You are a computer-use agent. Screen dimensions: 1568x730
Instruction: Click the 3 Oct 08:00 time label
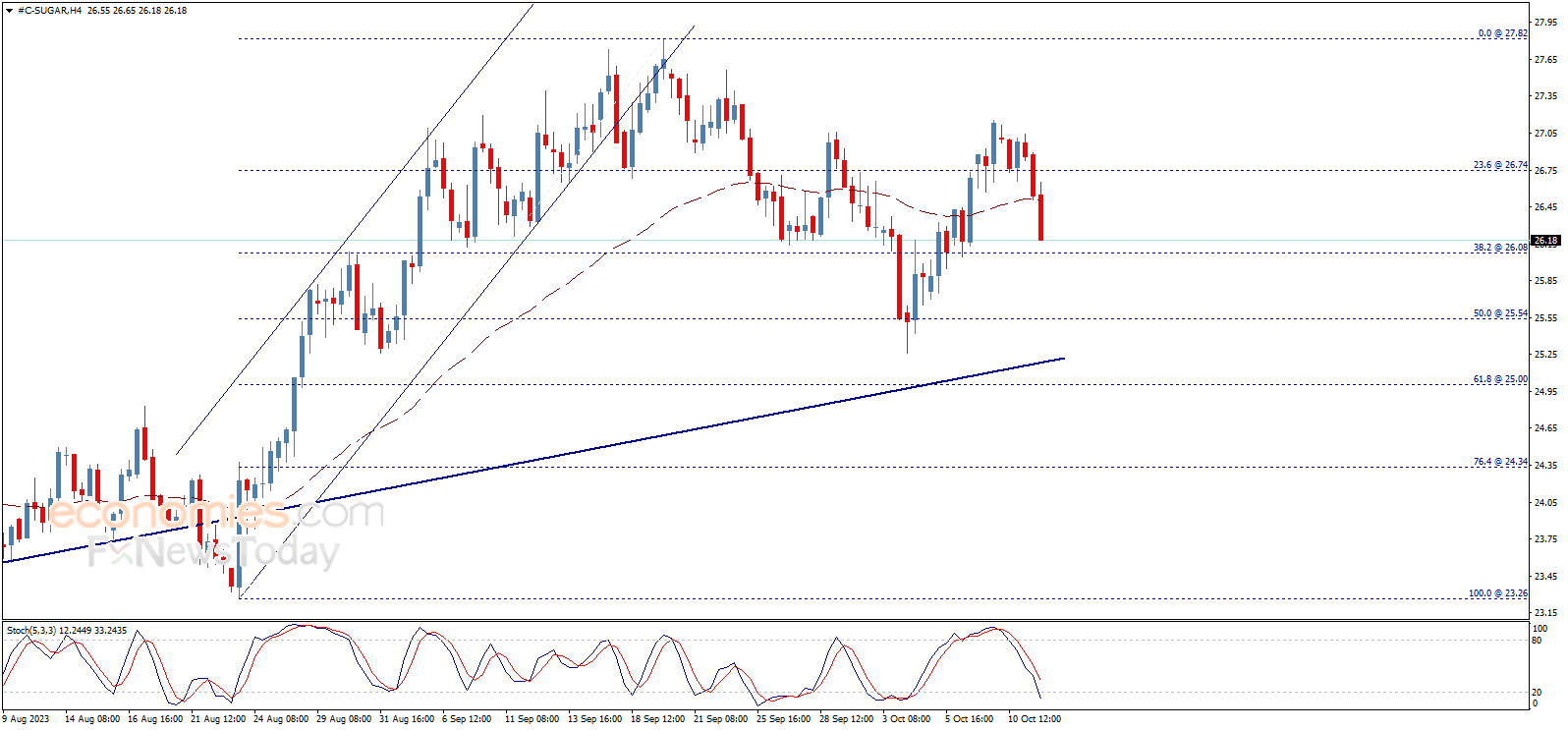(x=906, y=719)
